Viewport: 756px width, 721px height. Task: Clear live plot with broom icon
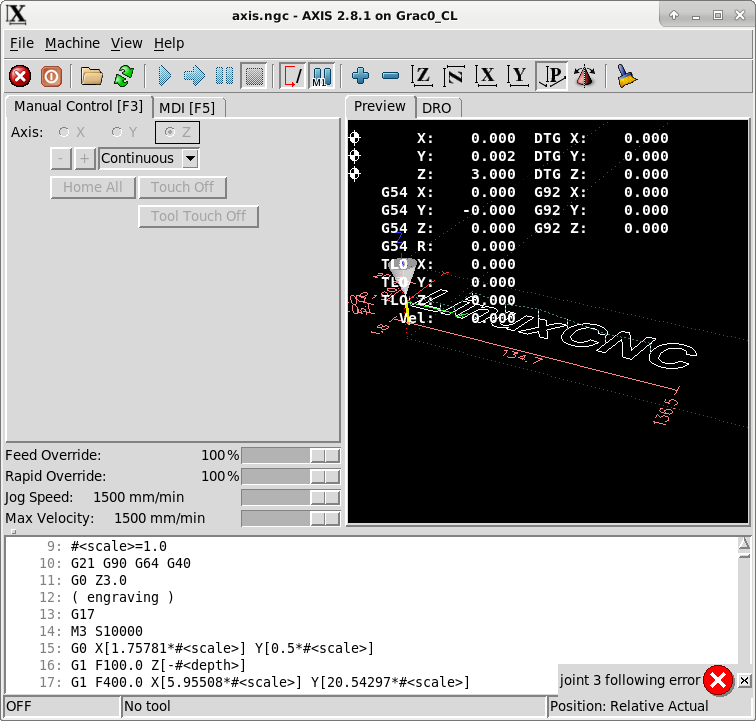(x=626, y=76)
